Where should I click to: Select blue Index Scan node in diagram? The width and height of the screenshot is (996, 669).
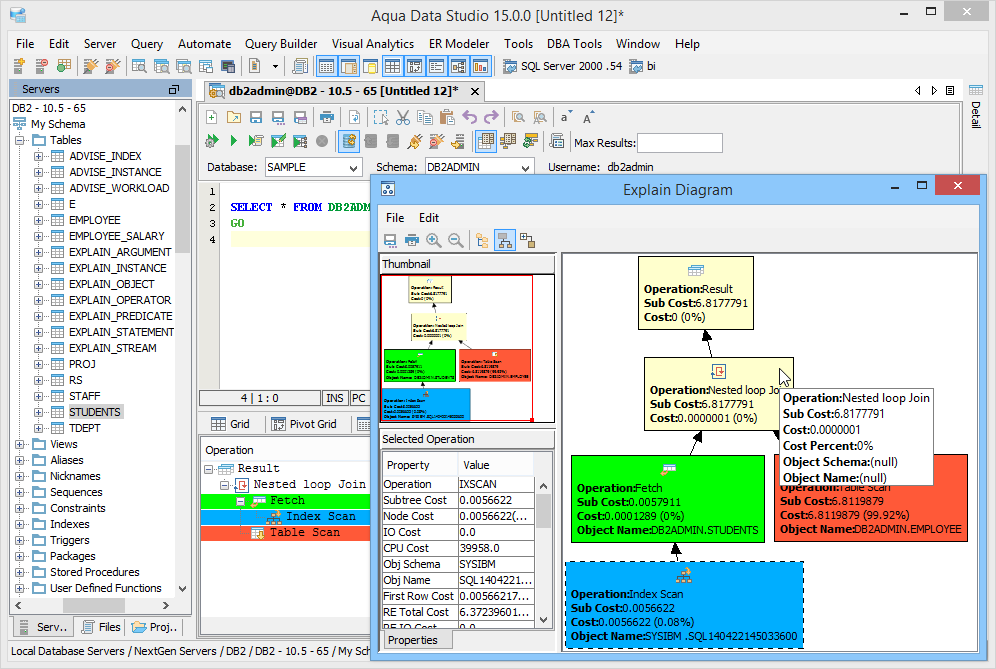tap(684, 605)
